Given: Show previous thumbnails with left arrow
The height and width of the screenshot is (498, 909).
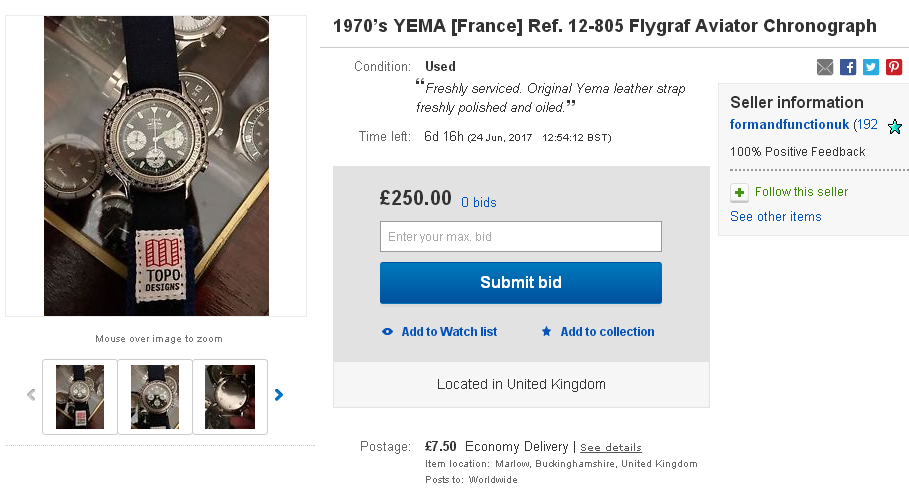Looking at the screenshot, I should [31, 395].
